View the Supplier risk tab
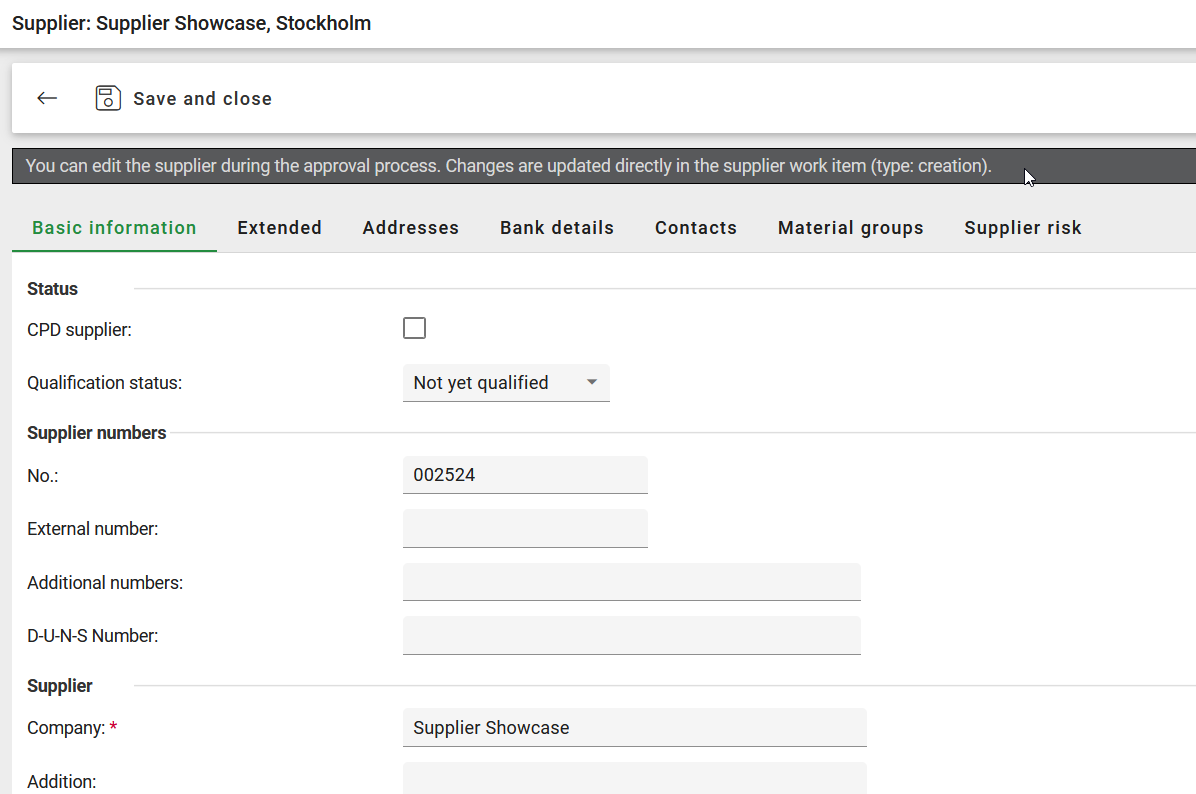Screen dimensions: 1196x794 tap(1022, 228)
